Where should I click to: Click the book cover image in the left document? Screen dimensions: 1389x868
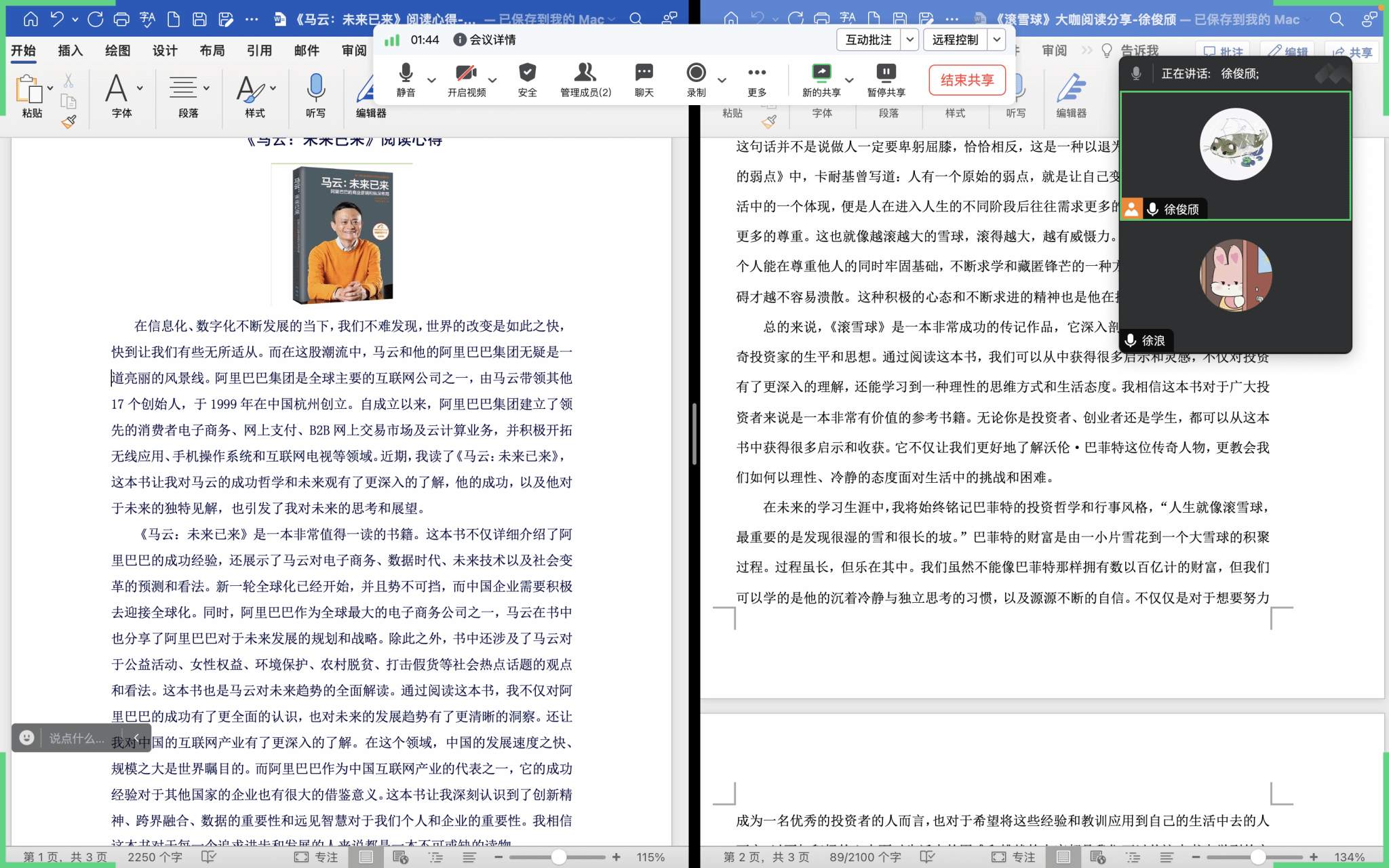coord(343,235)
